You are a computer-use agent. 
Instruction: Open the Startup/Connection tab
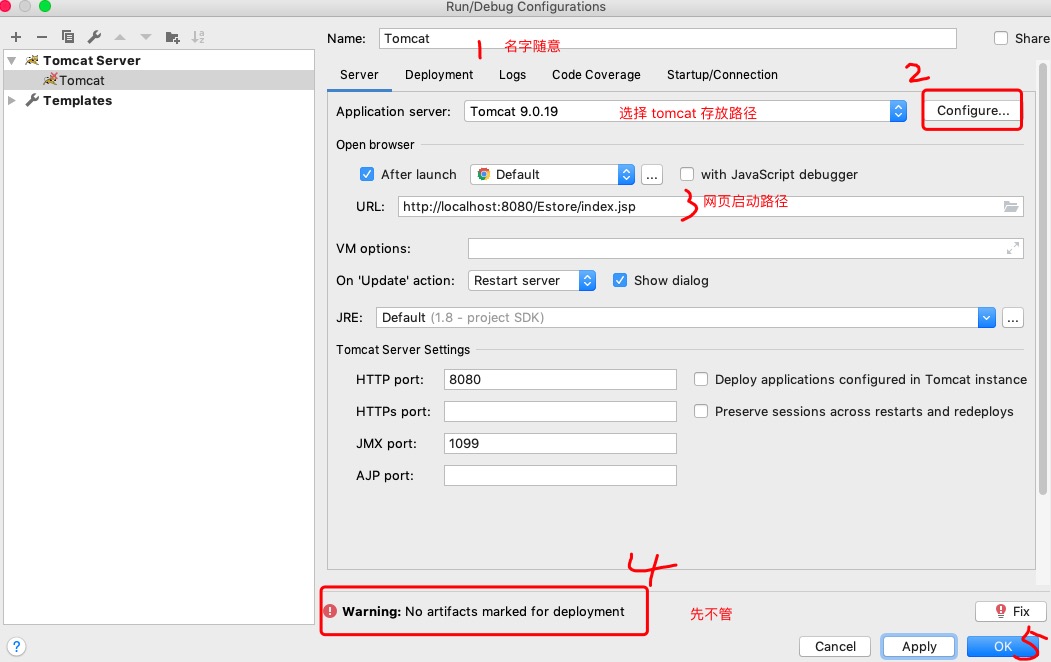pos(722,75)
